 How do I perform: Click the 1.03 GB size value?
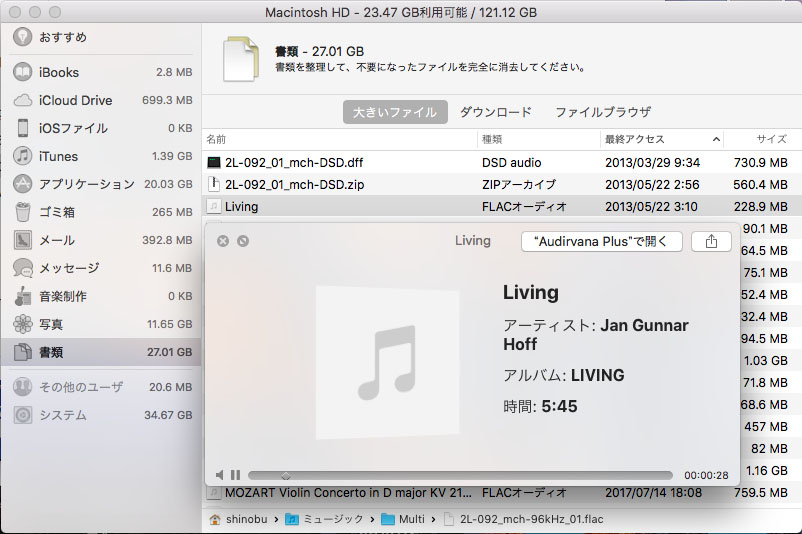766,361
